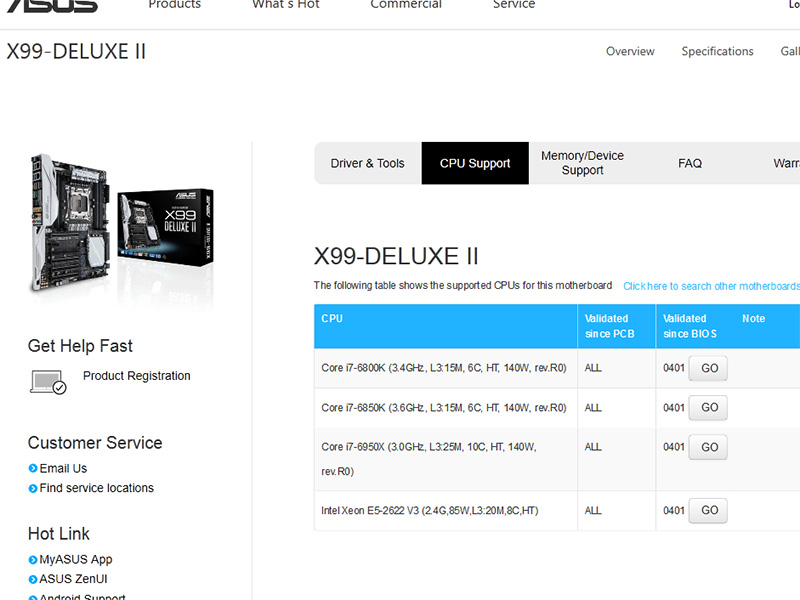Click GO button for Core i7-6800K

pos(708,368)
